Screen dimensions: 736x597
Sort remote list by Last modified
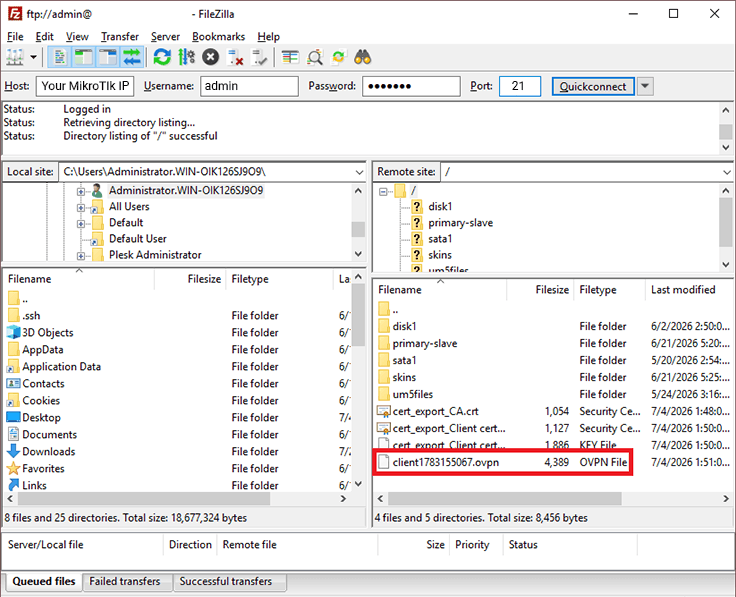682,290
